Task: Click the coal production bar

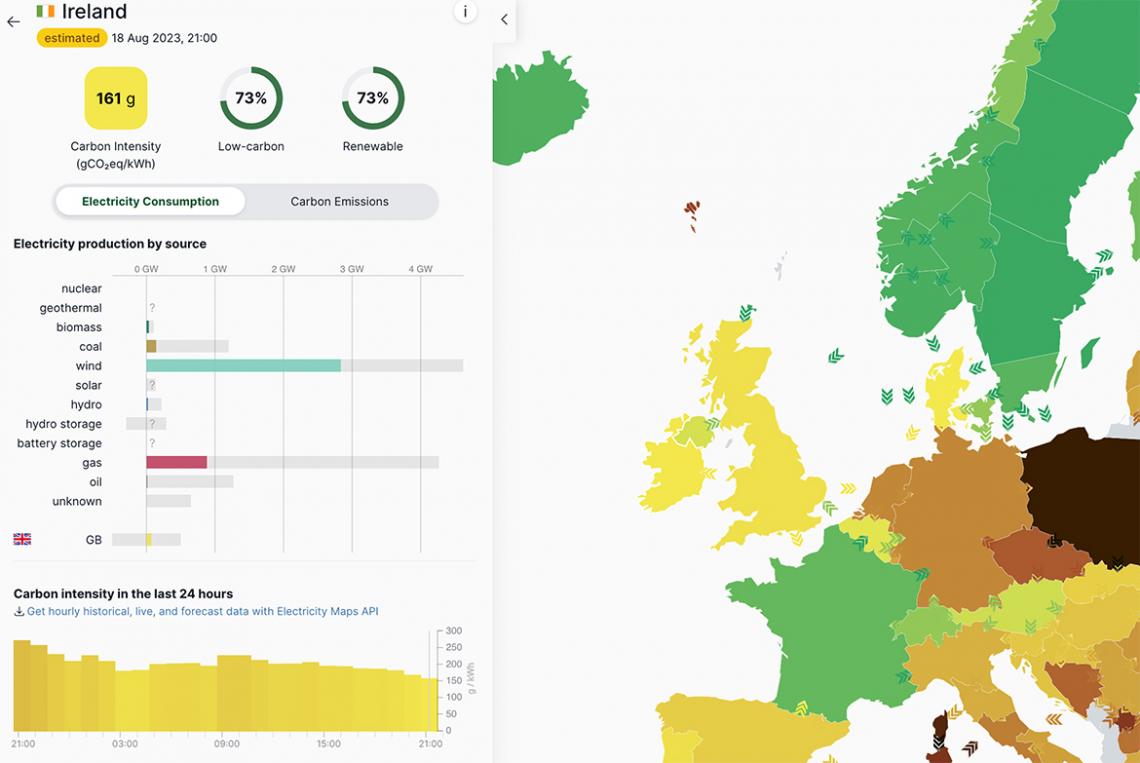Action: (x=151, y=346)
